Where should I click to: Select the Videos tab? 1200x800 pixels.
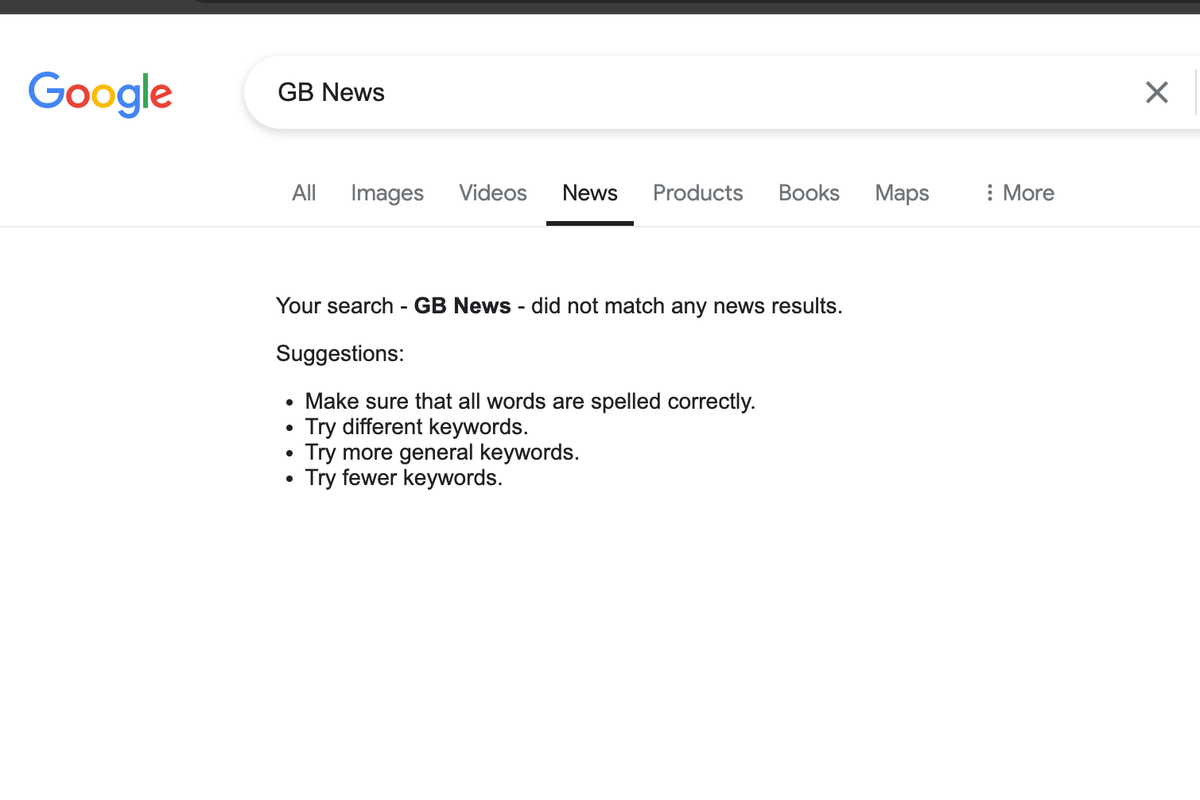coord(493,193)
